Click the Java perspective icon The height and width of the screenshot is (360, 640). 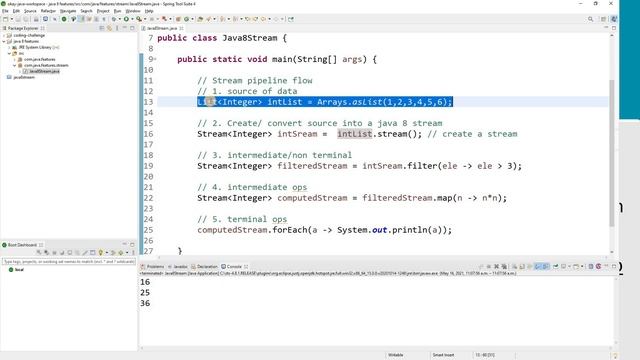[x=614, y=19]
